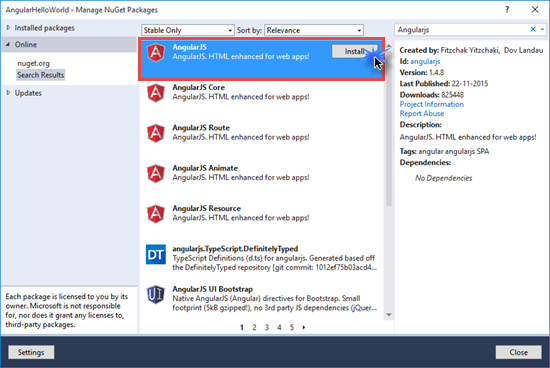Click the AngularJS package logo icon
Viewport: 550px width, 368px height.
[x=156, y=53]
